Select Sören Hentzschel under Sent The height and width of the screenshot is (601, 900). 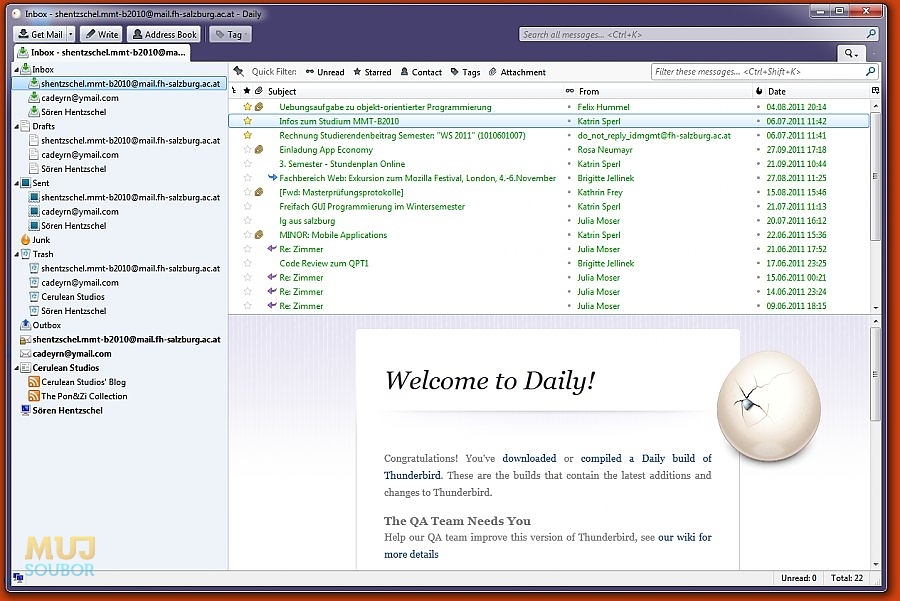(x=73, y=226)
